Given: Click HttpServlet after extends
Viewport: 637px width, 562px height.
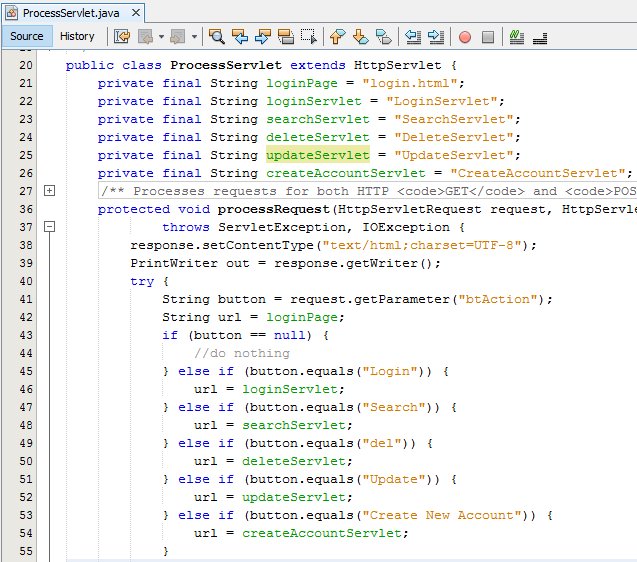Looking at the screenshot, I should pyautogui.click(x=397, y=65).
